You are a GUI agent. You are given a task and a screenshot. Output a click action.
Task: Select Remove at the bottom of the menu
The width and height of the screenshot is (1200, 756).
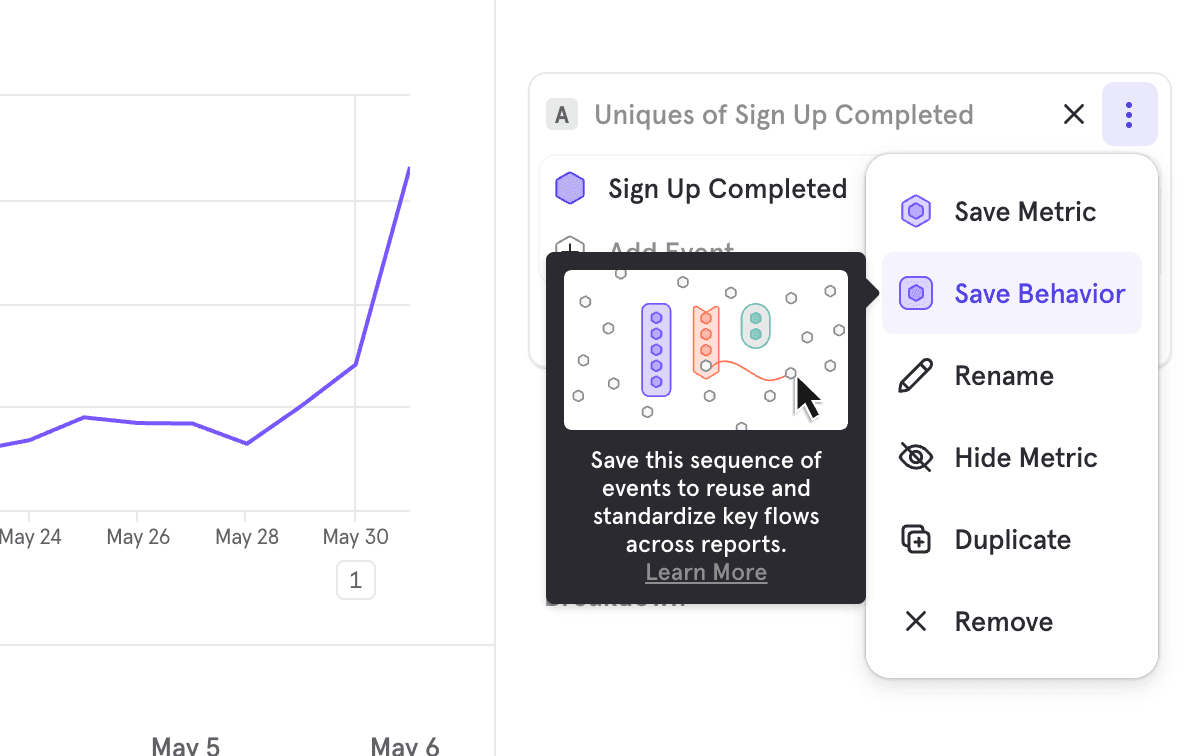click(x=1003, y=621)
